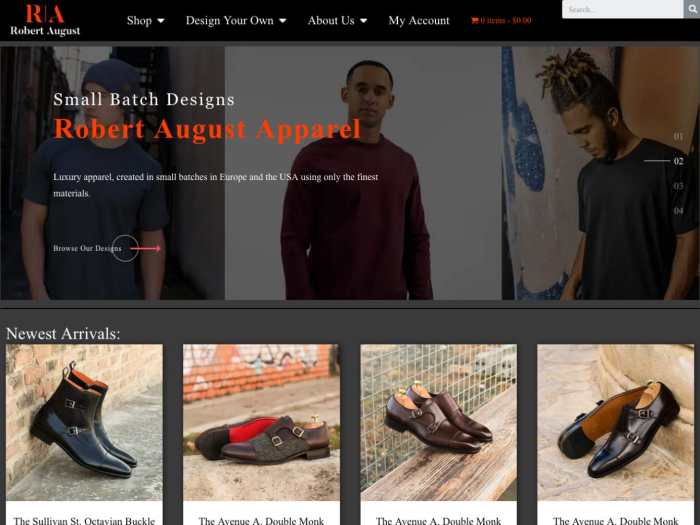Image resolution: width=700 pixels, height=525 pixels.
Task: Click the arrow beside Browse Our Designs
Action: (x=145, y=248)
